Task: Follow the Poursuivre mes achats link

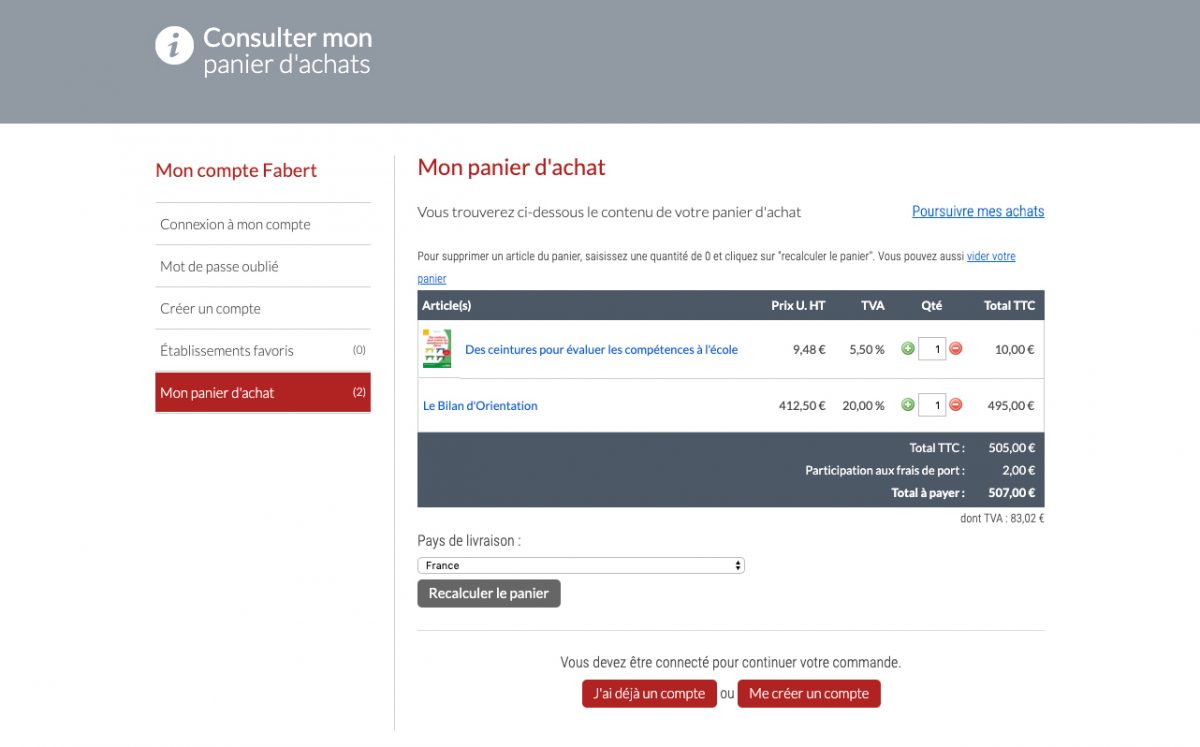Action: pyautogui.click(x=977, y=211)
